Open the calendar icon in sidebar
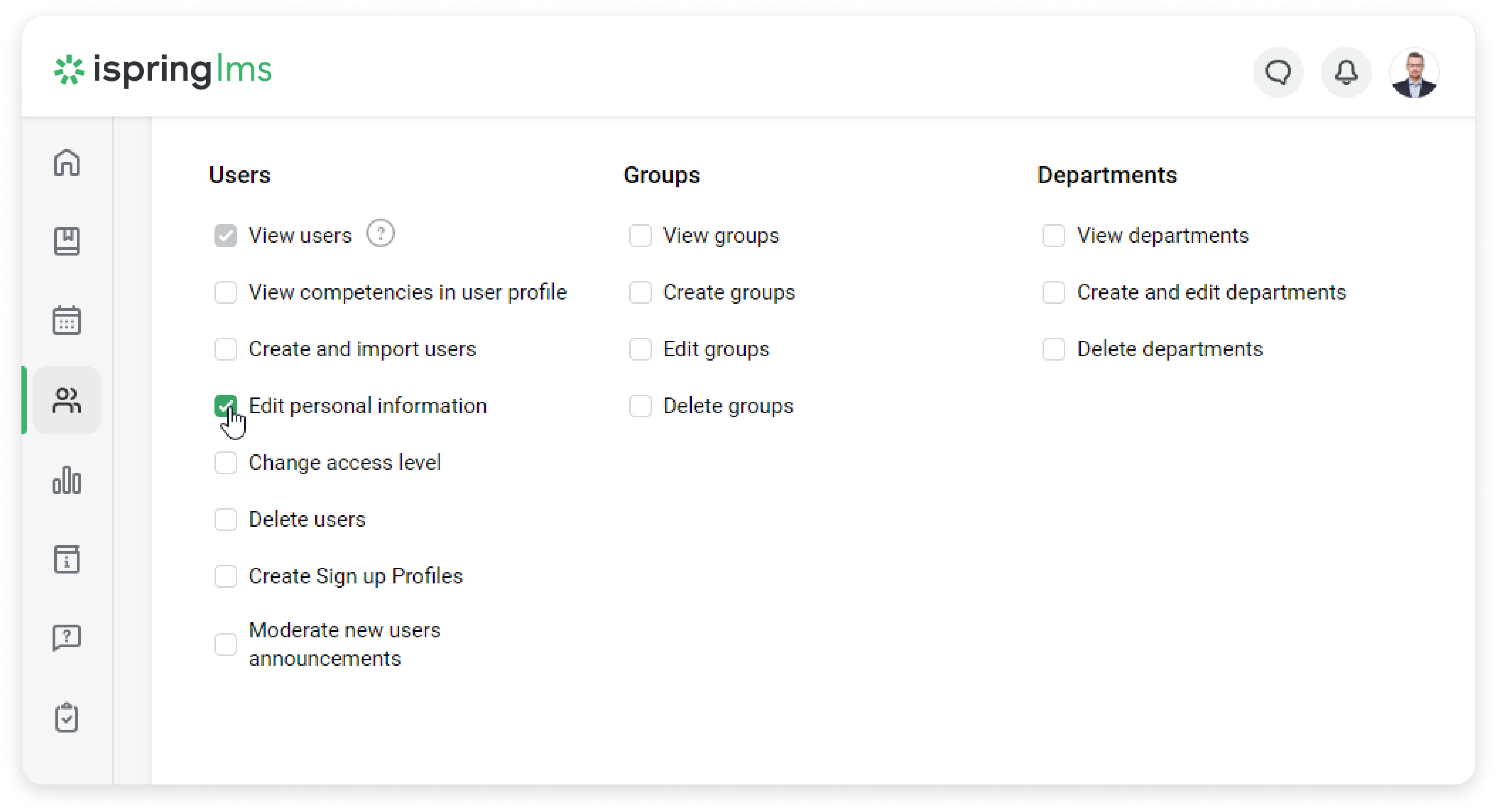This screenshot has width=1497, height=812. pos(67,320)
